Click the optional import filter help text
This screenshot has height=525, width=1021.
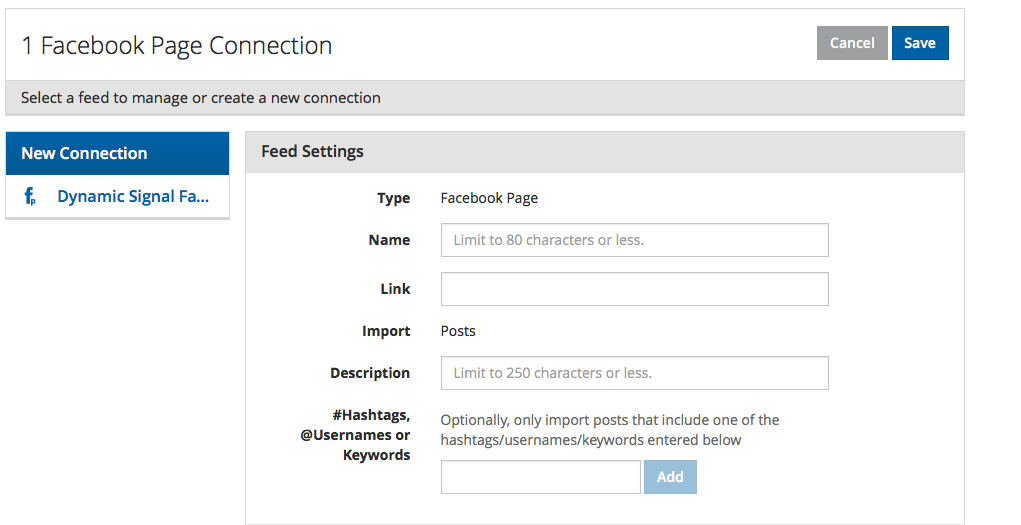(609, 430)
